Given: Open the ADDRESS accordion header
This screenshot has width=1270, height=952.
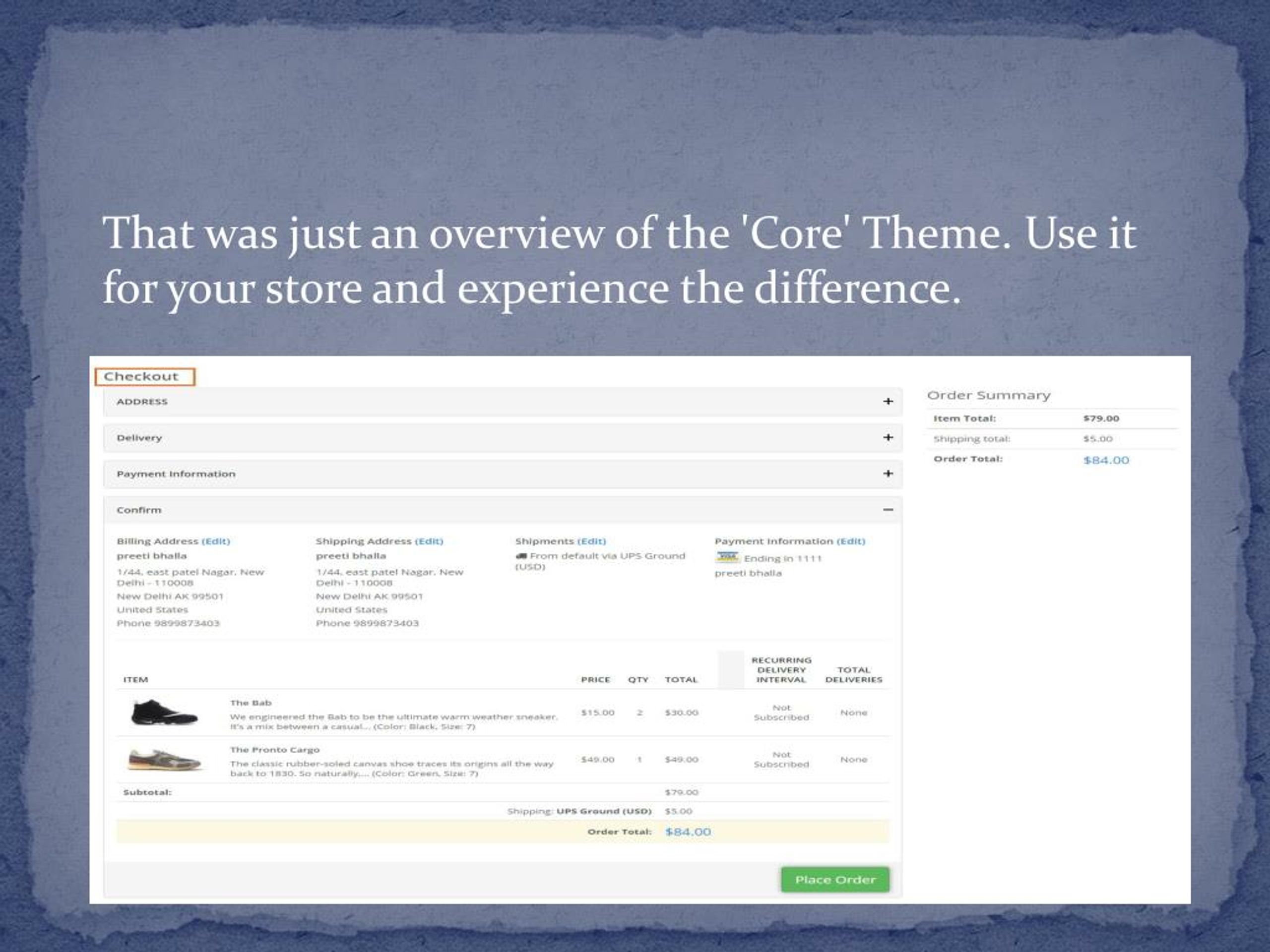Looking at the screenshot, I should click(x=503, y=402).
